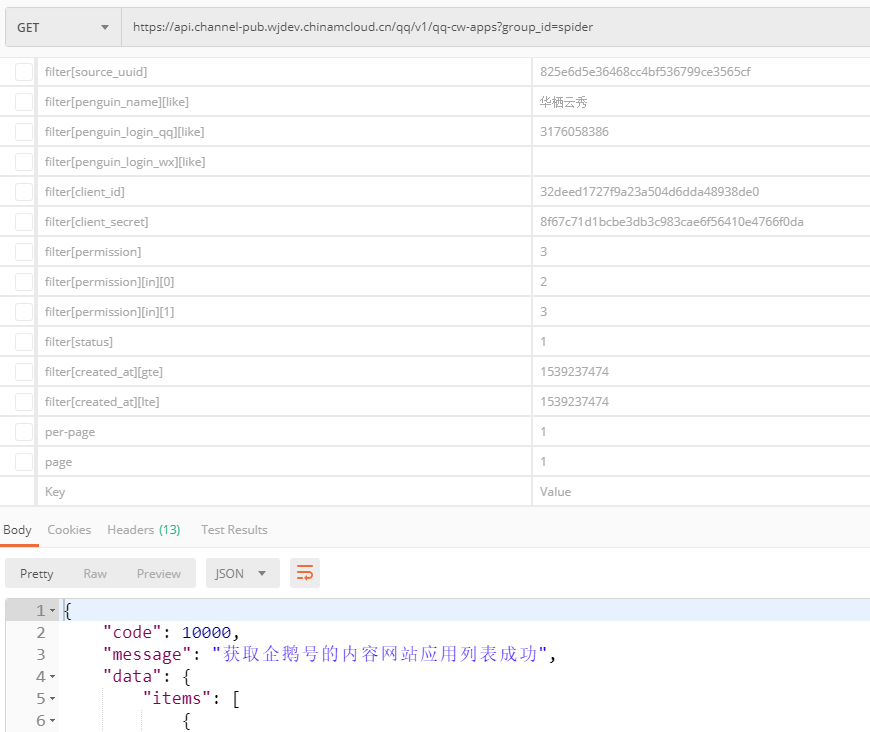This screenshot has height=732, width=870.
Task: Check the filter[penguin_name][like] parameter
Action: click(x=23, y=102)
